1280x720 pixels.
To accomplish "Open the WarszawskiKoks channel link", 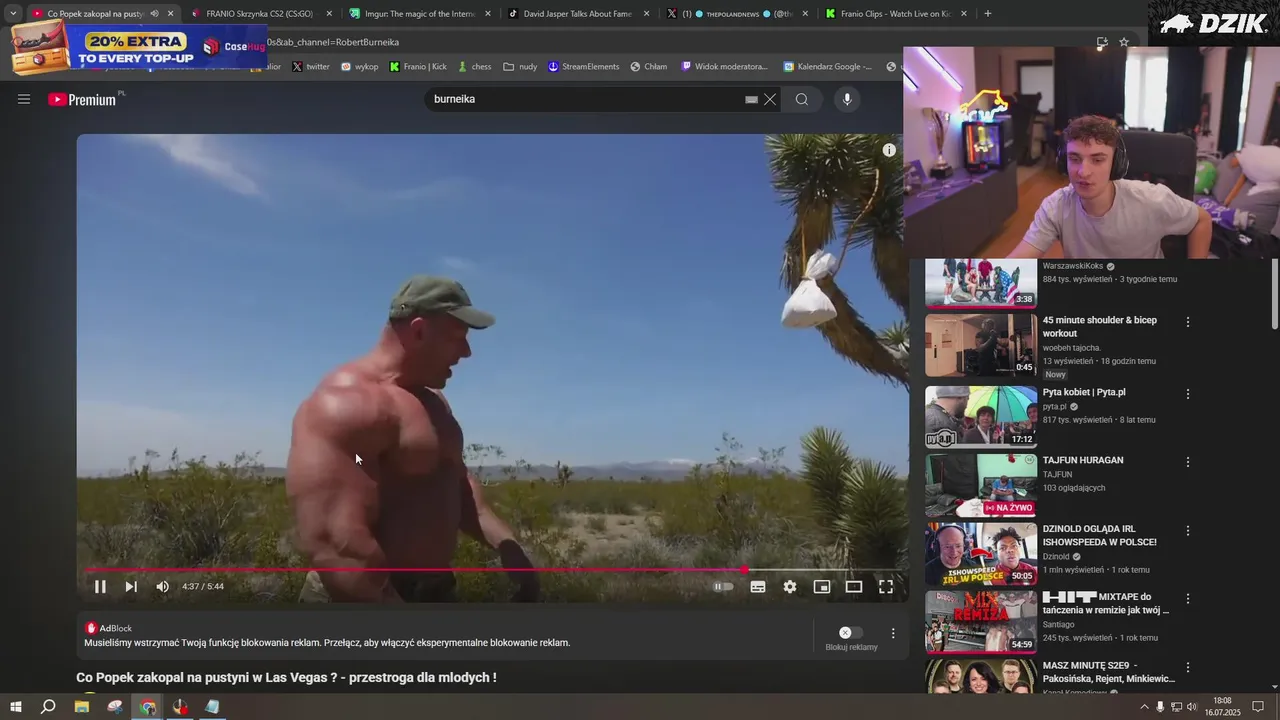I will (1073, 266).
